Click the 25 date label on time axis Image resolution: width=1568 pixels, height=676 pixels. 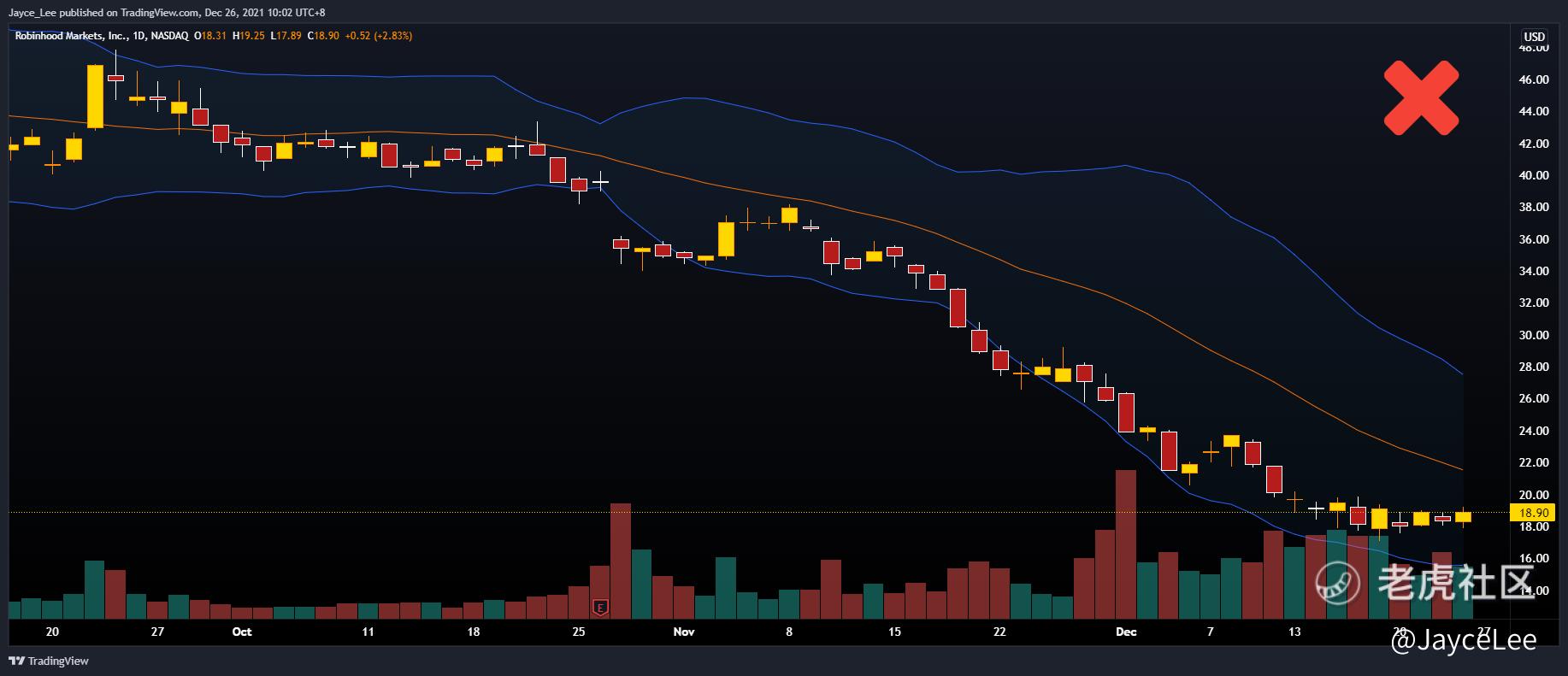579,632
